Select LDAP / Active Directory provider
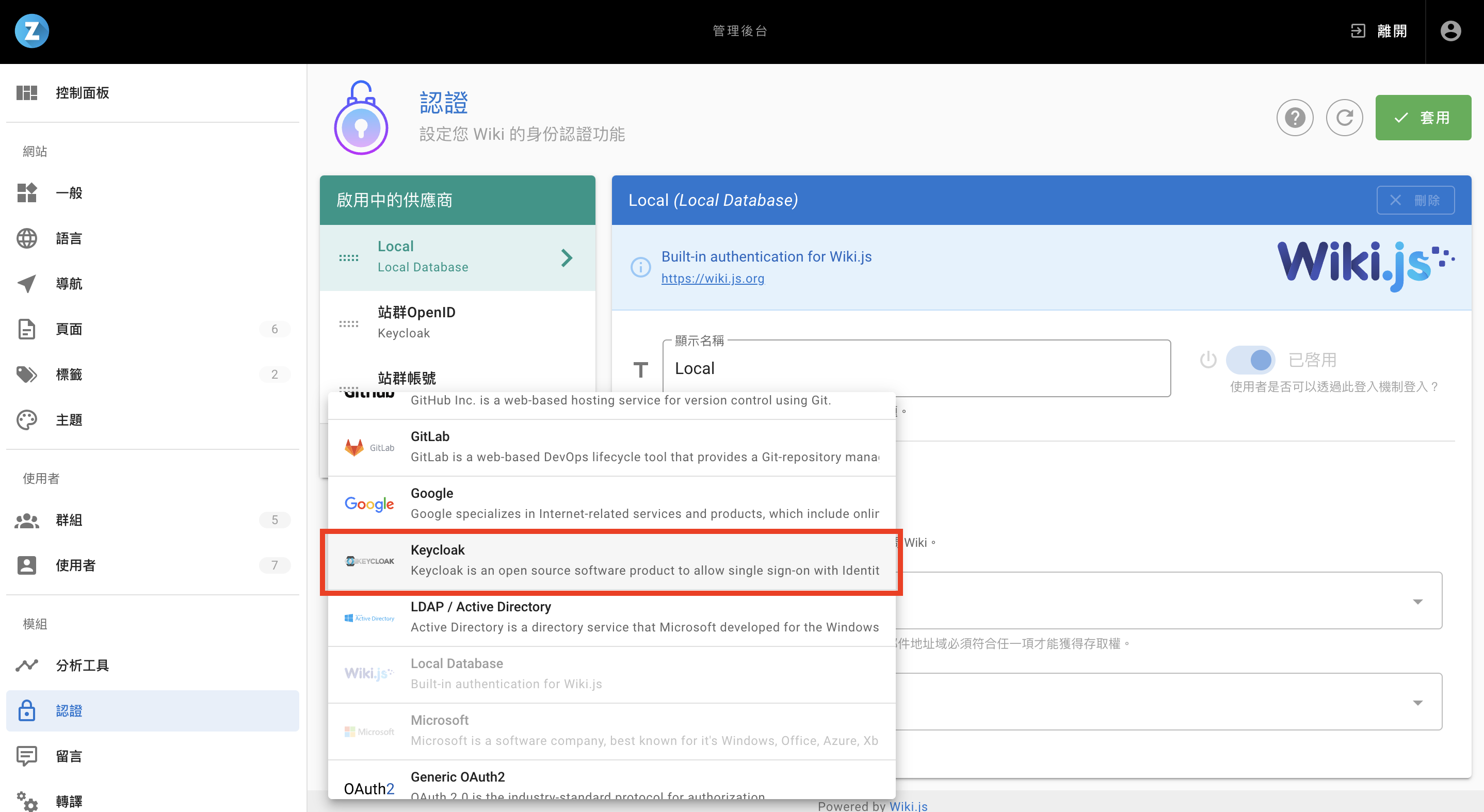This screenshot has width=1484, height=812. pyautogui.click(x=611, y=618)
